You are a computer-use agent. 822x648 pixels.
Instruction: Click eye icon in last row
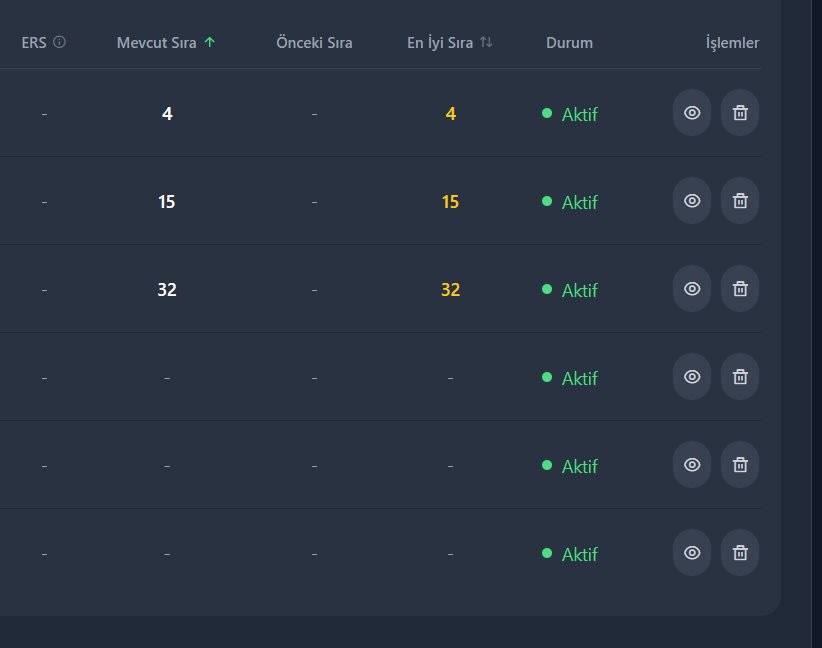[692, 553]
